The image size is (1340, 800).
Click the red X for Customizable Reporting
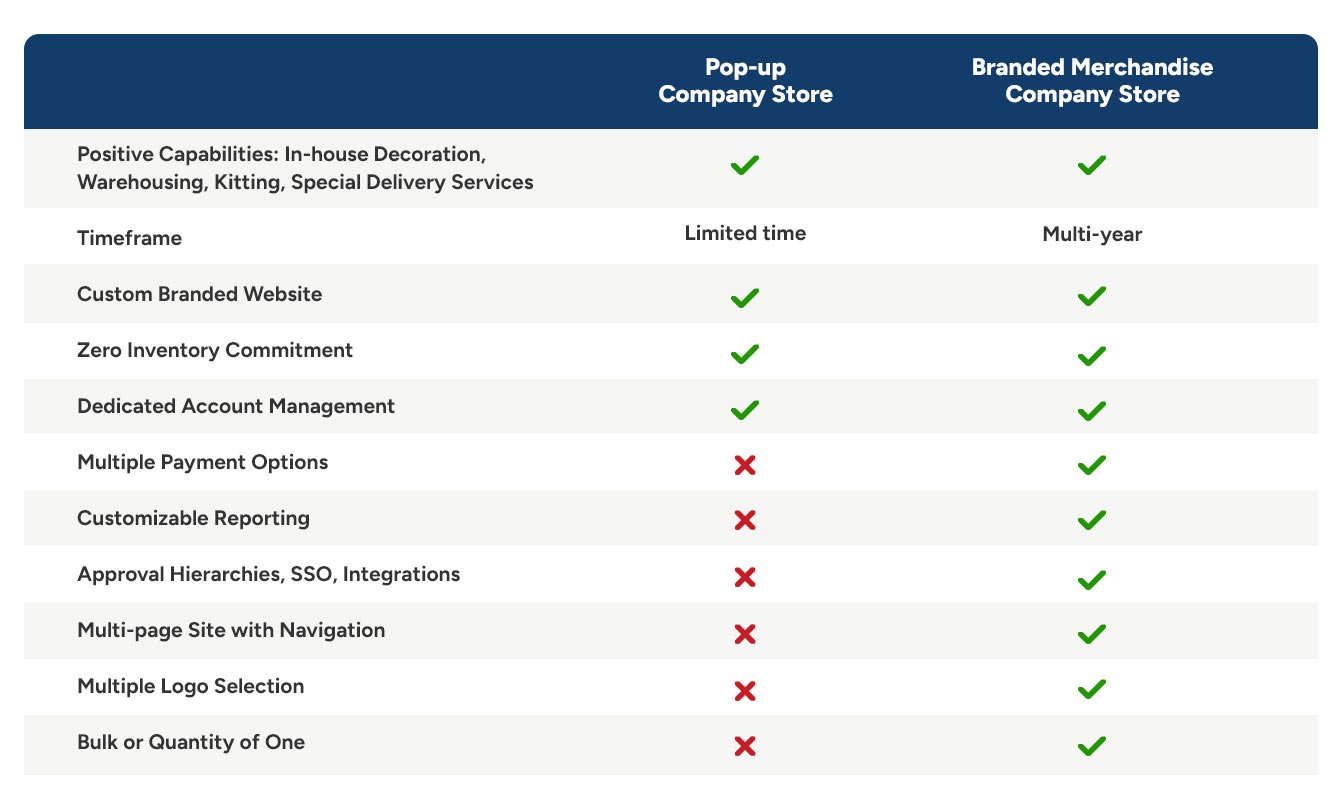click(x=745, y=520)
